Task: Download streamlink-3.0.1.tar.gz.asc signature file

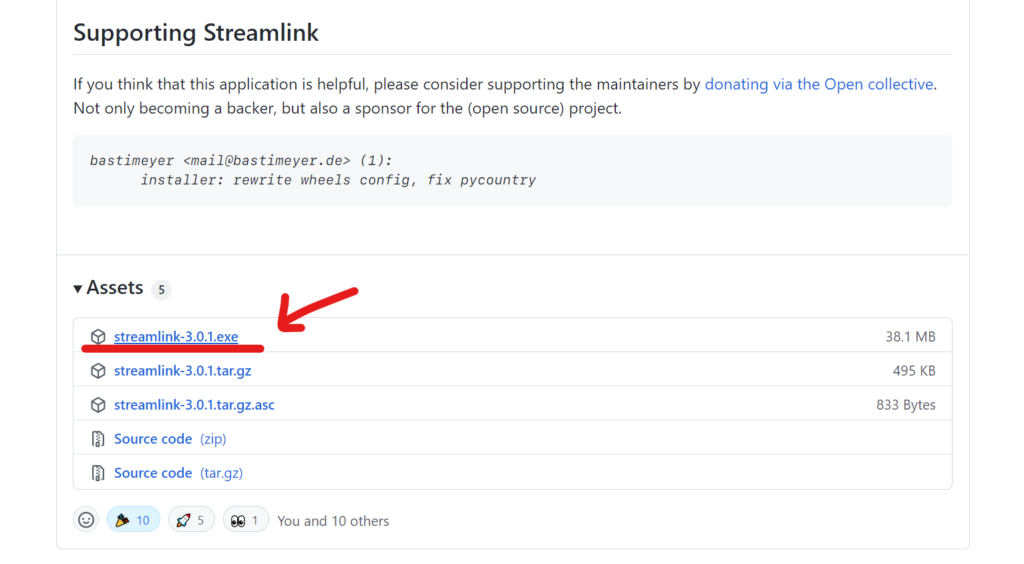Action: (x=194, y=405)
